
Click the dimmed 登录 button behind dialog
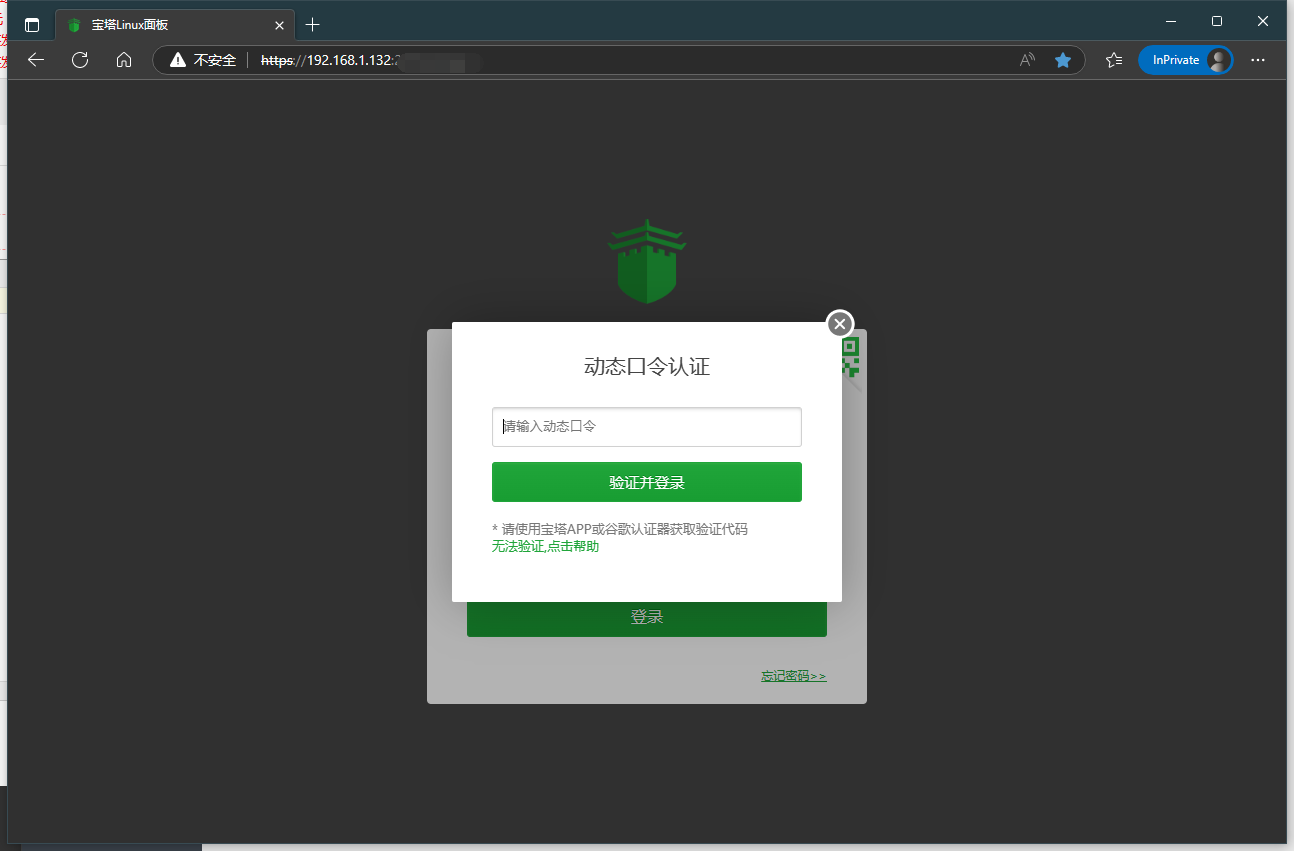[x=647, y=617]
